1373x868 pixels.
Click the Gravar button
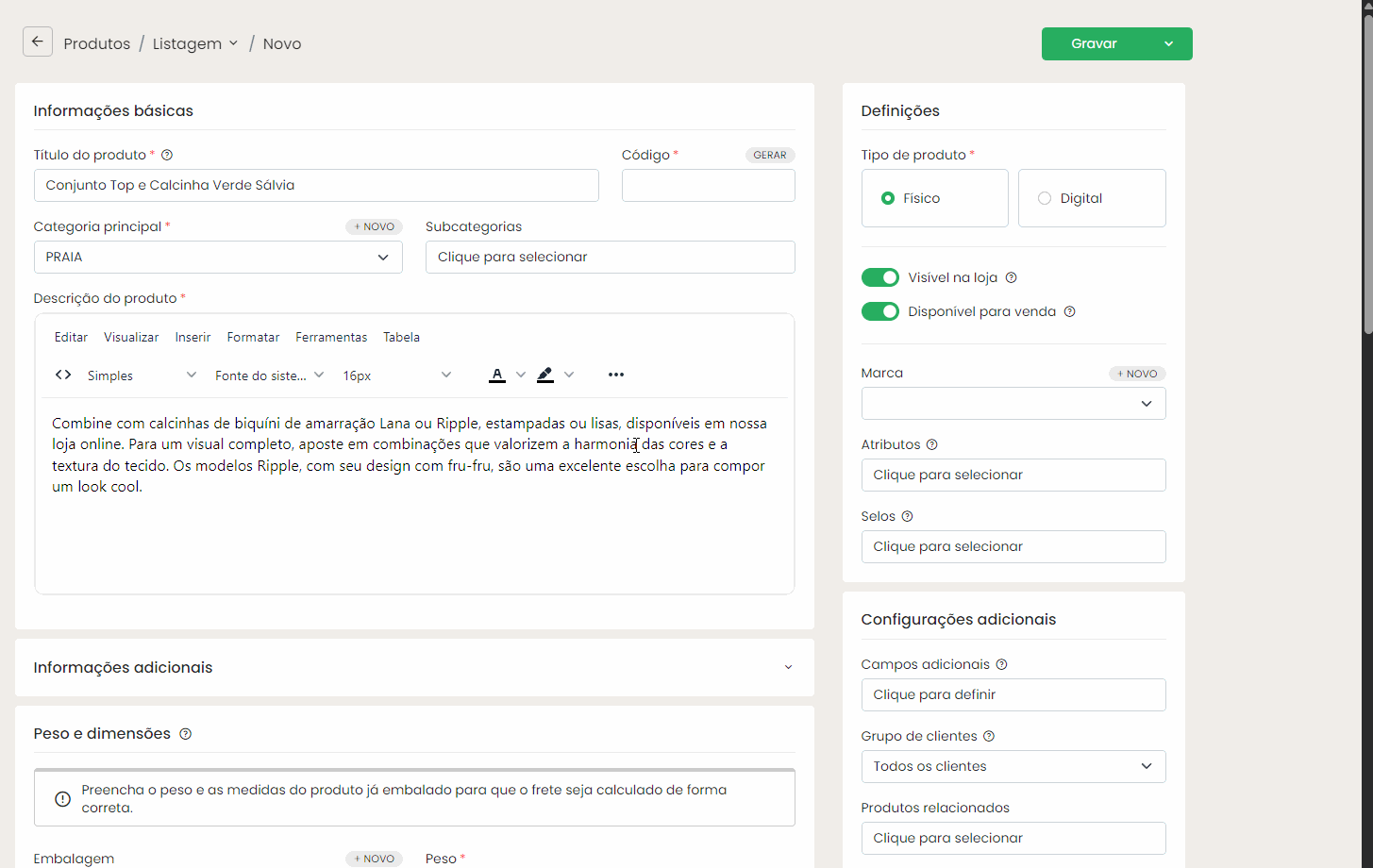click(1095, 43)
